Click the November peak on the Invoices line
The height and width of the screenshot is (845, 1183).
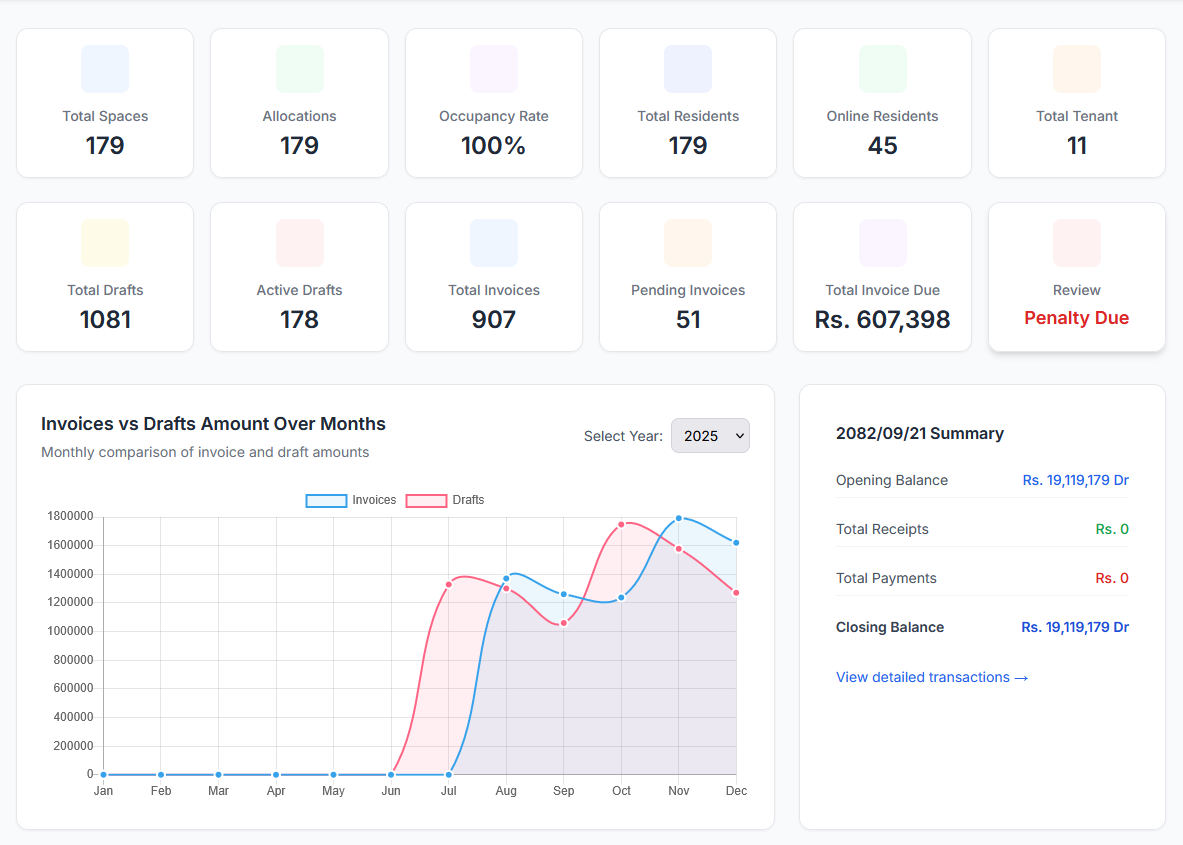[678, 518]
